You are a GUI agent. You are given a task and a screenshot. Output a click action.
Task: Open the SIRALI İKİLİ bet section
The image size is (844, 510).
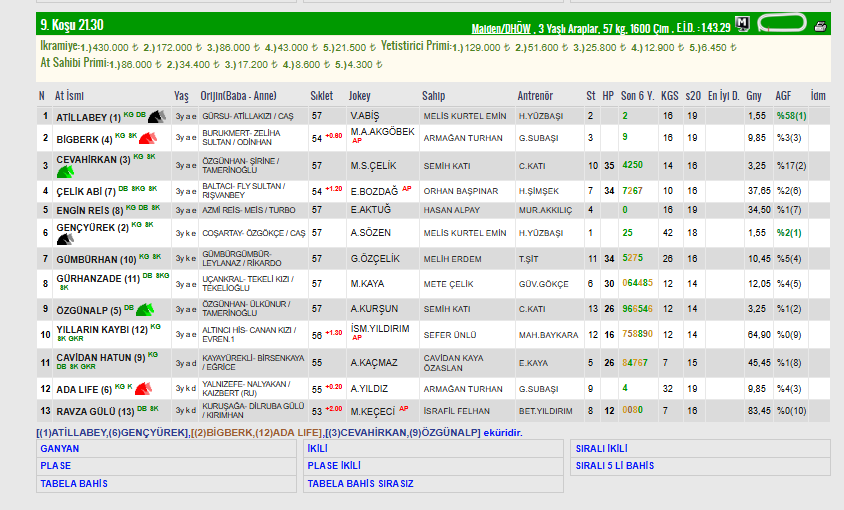[x=601, y=449]
